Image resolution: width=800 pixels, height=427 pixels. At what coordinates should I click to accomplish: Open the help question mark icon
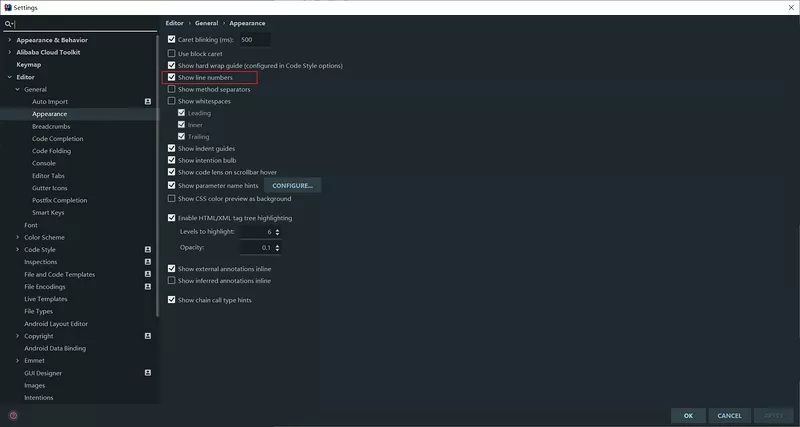tap(14, 415)
